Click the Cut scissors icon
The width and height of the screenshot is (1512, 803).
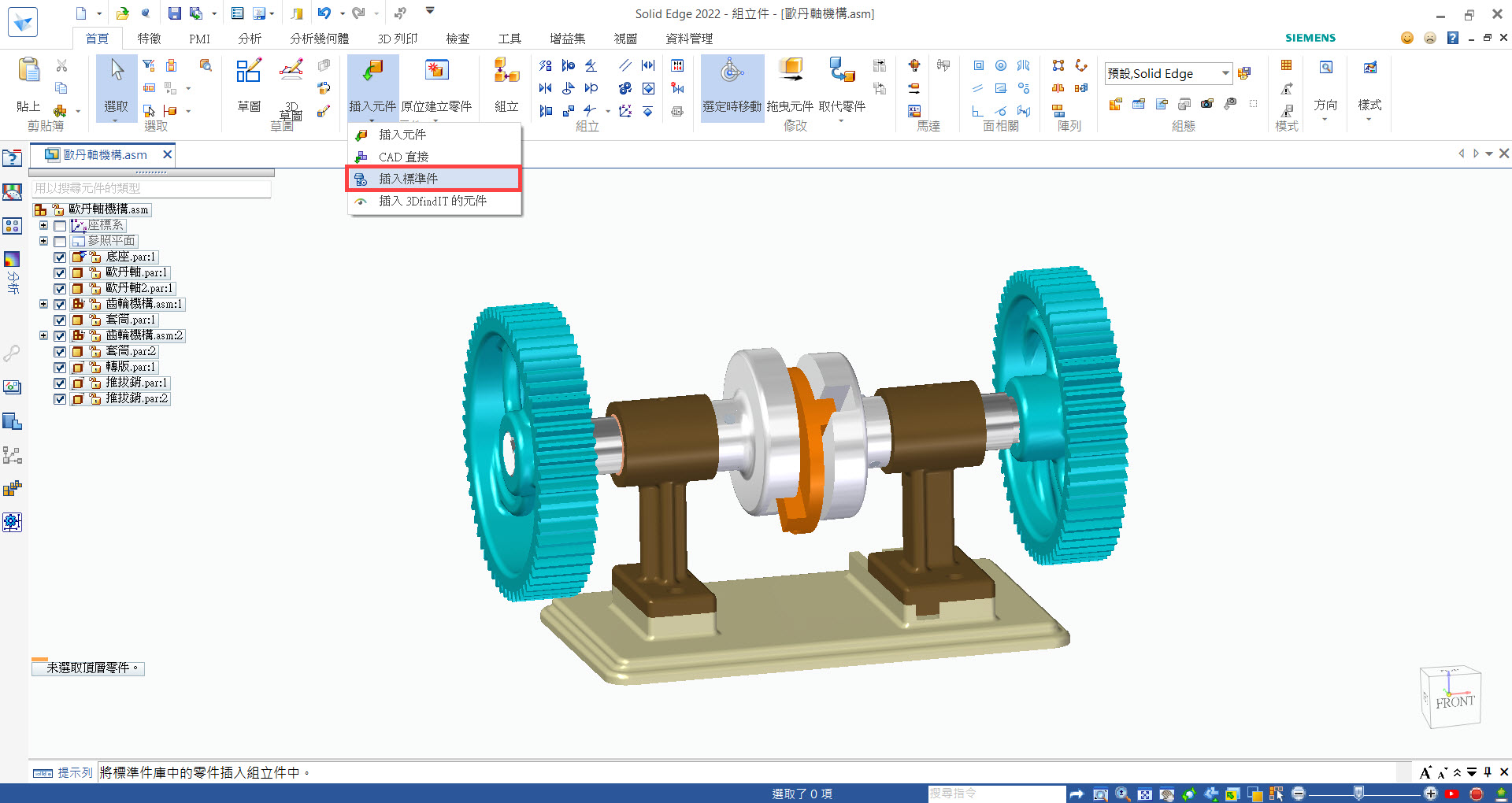coord(61,65)
